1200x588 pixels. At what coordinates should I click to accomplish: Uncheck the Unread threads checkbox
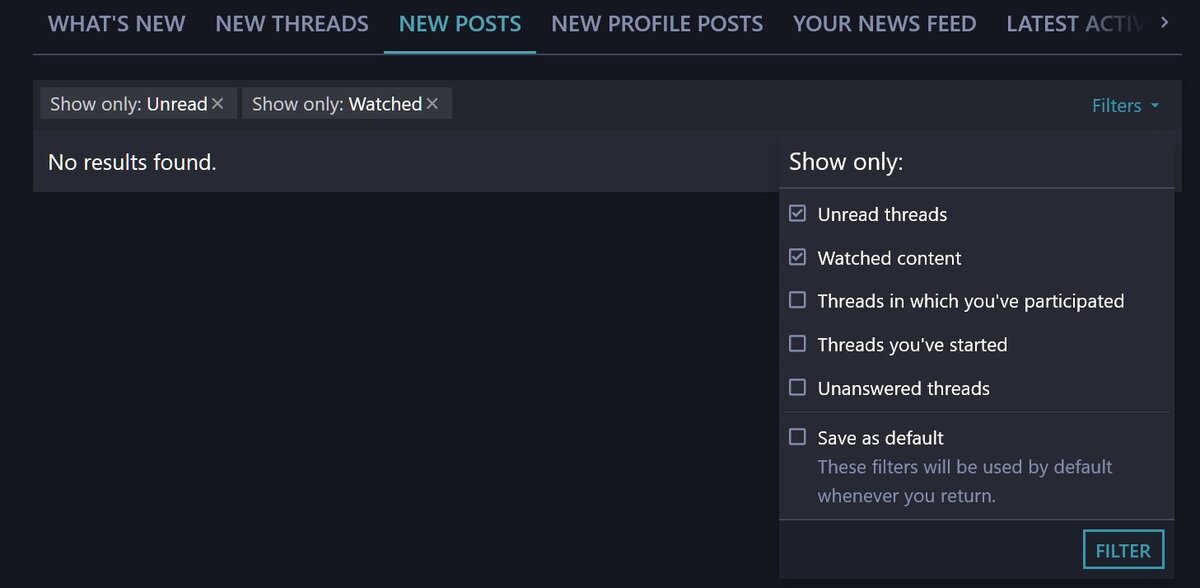(x=797, y=214)
